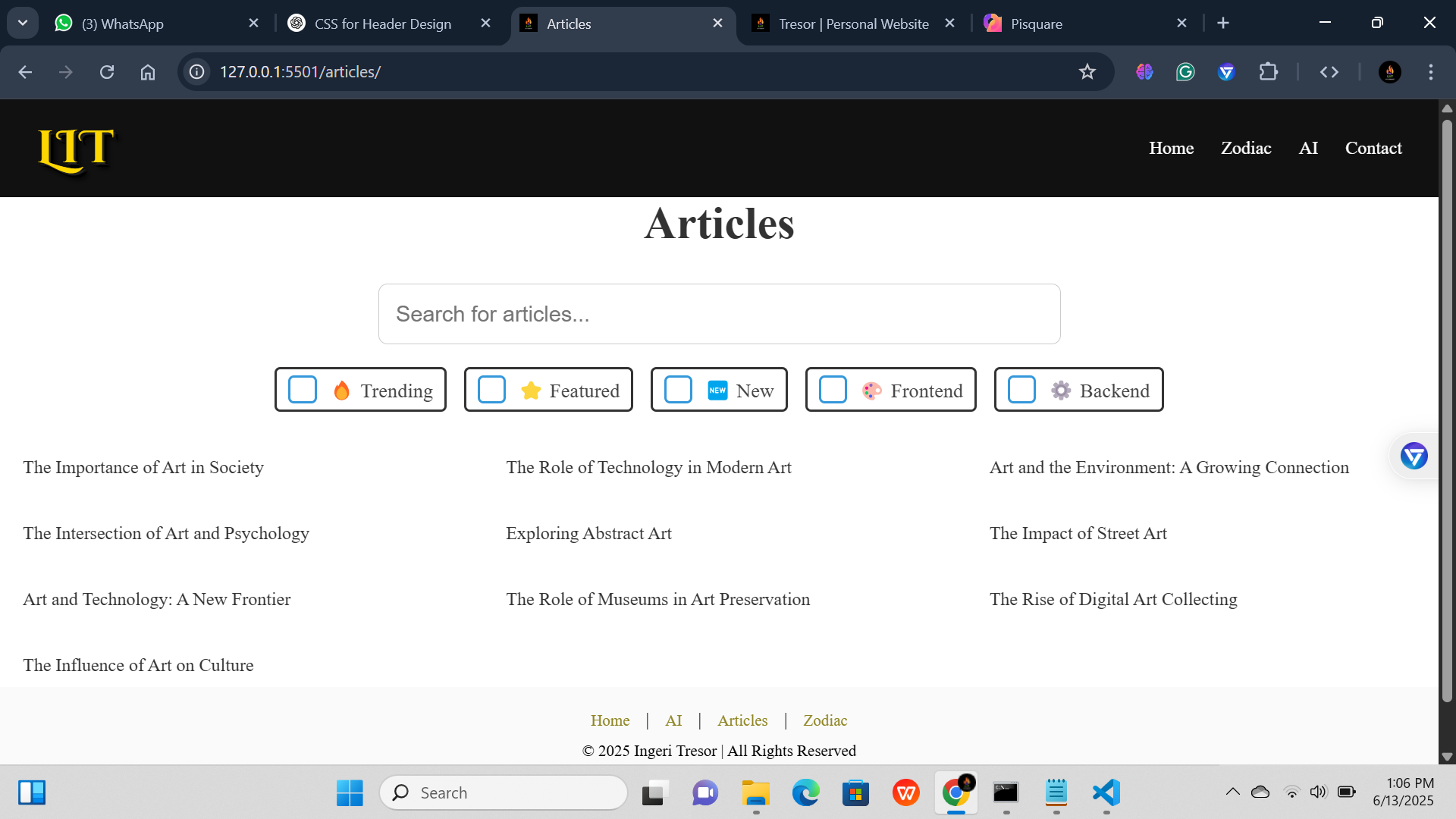Focus the Search for articles field
This screenshot has width=1456, height=819.
[719, 314]
